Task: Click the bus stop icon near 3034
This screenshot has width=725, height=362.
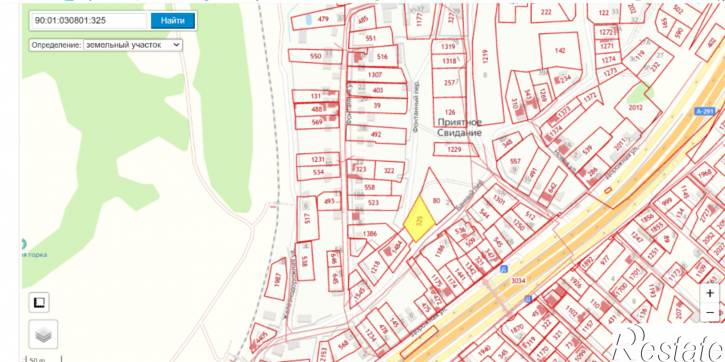Action: pyautogui.click(x=504, y=269)
